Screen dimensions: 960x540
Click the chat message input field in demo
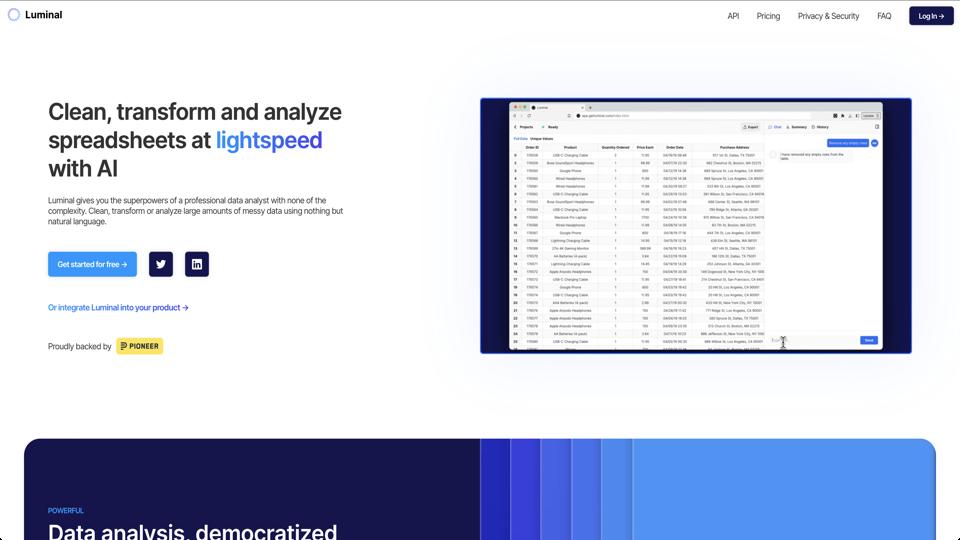pyautogui.click(x=812, y=340)
